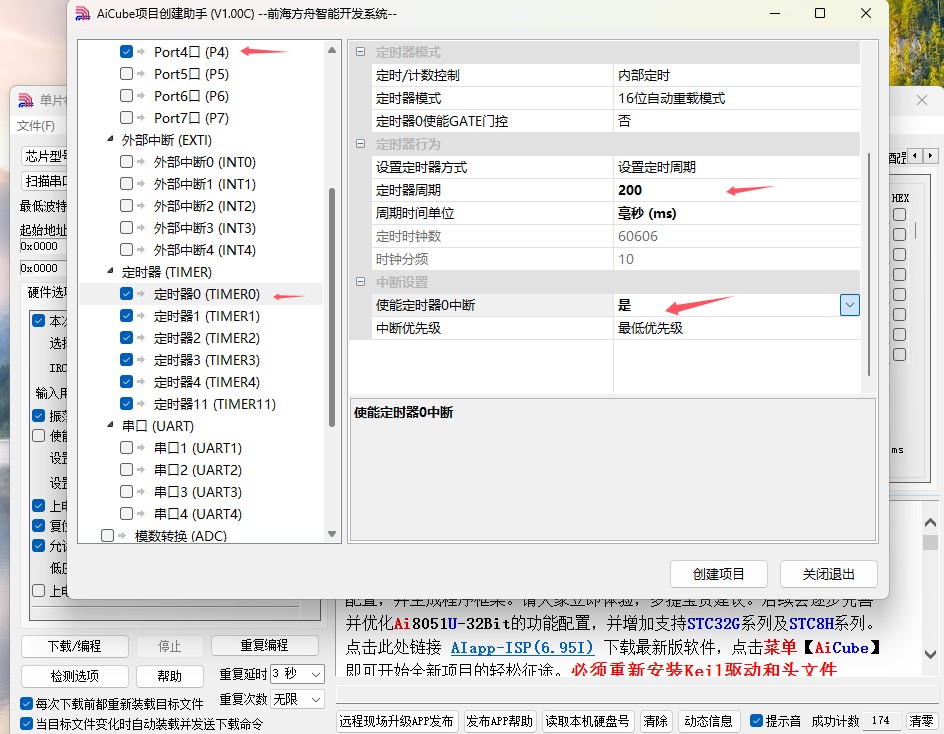Click the 清零 button
944x734 pixels.
(x=921, y=721)
